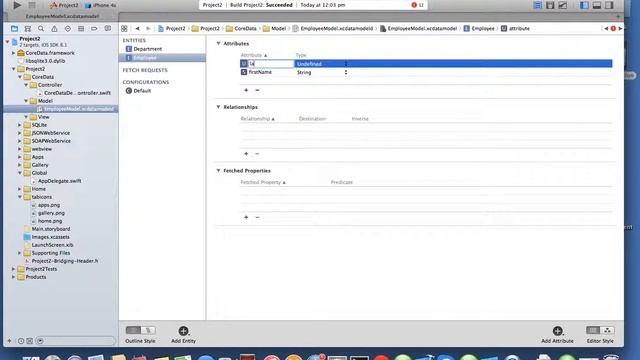Click the minus button under Attributes table
This screenshot has height=360, width=640.
(257, 90)
